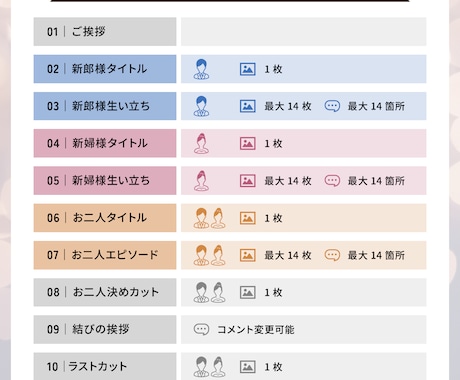Viewport: 460px width, 380px height.
Task: Select the 07 お二人エピソード section label
Action: [105, 255]
